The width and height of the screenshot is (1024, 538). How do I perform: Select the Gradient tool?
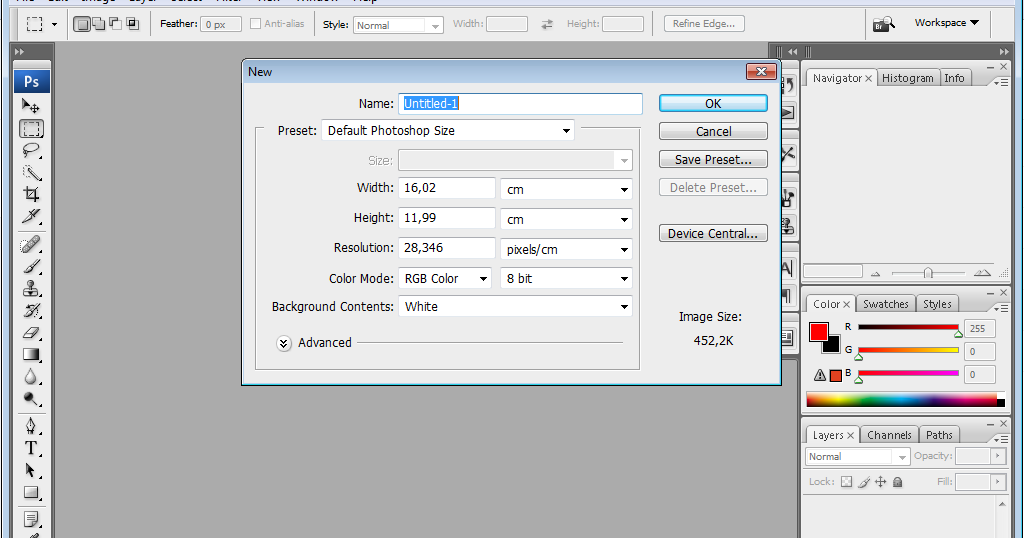[x=31, y=355]
